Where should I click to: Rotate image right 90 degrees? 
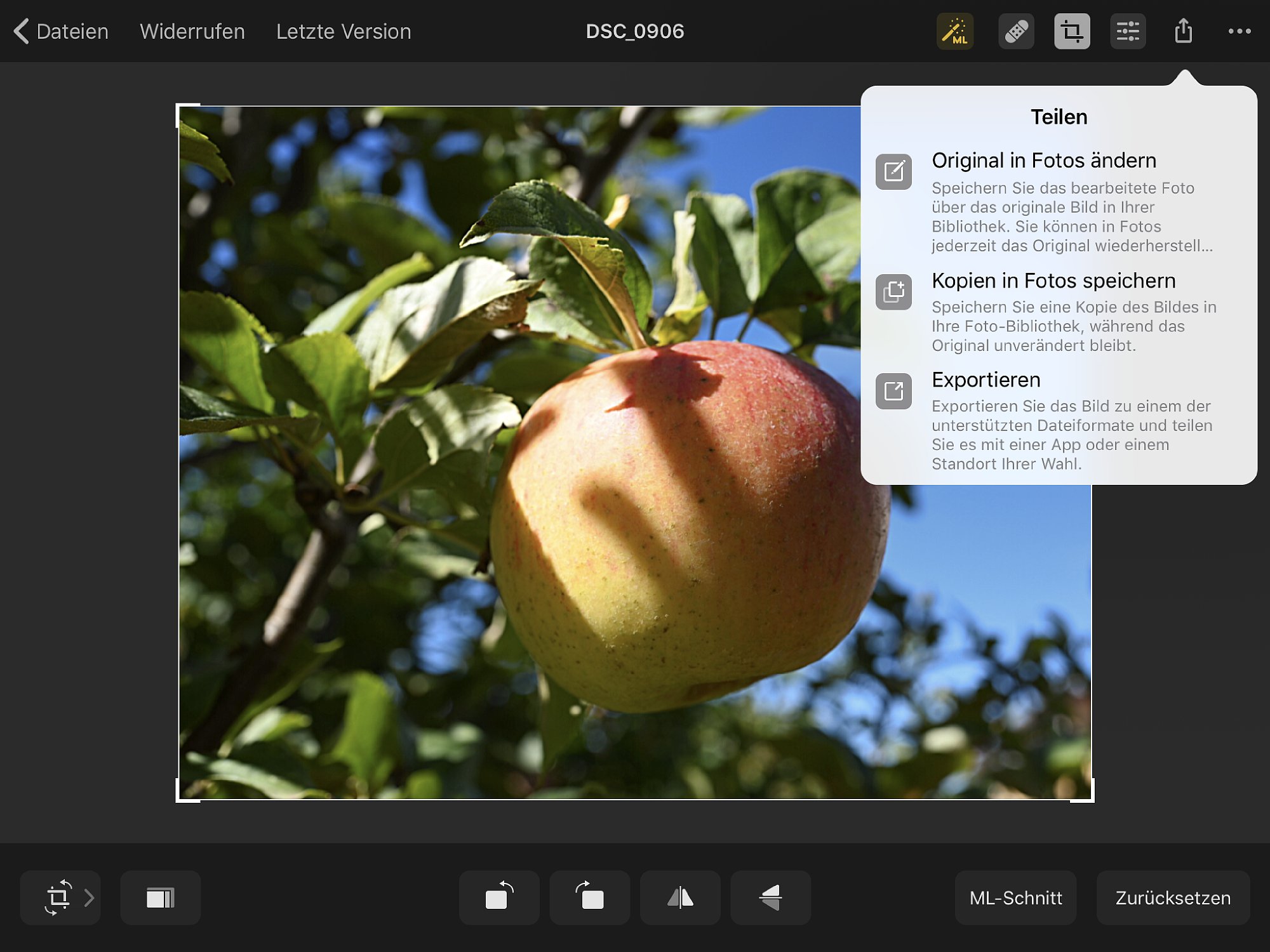click(x=589, y=897)
